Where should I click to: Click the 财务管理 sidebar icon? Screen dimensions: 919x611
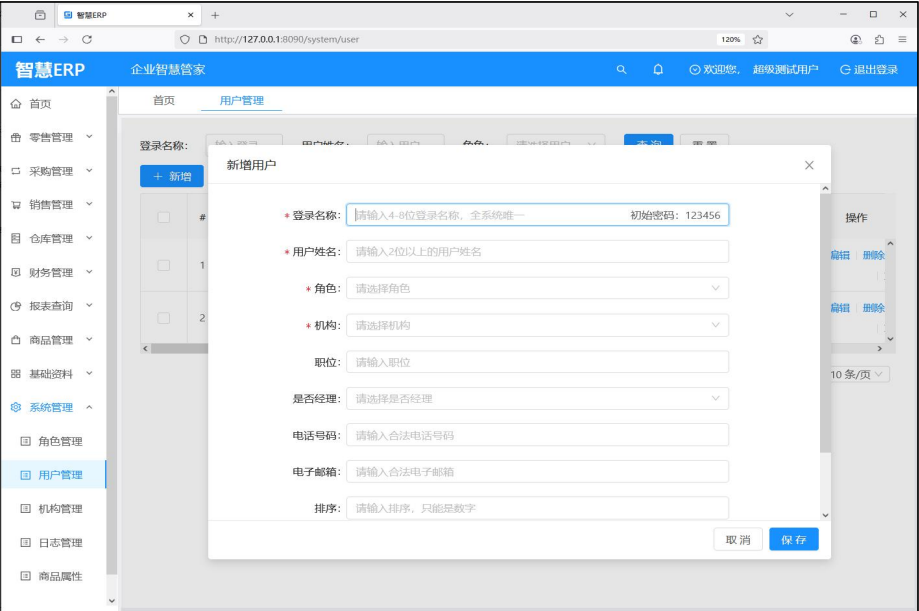[16, 272]
